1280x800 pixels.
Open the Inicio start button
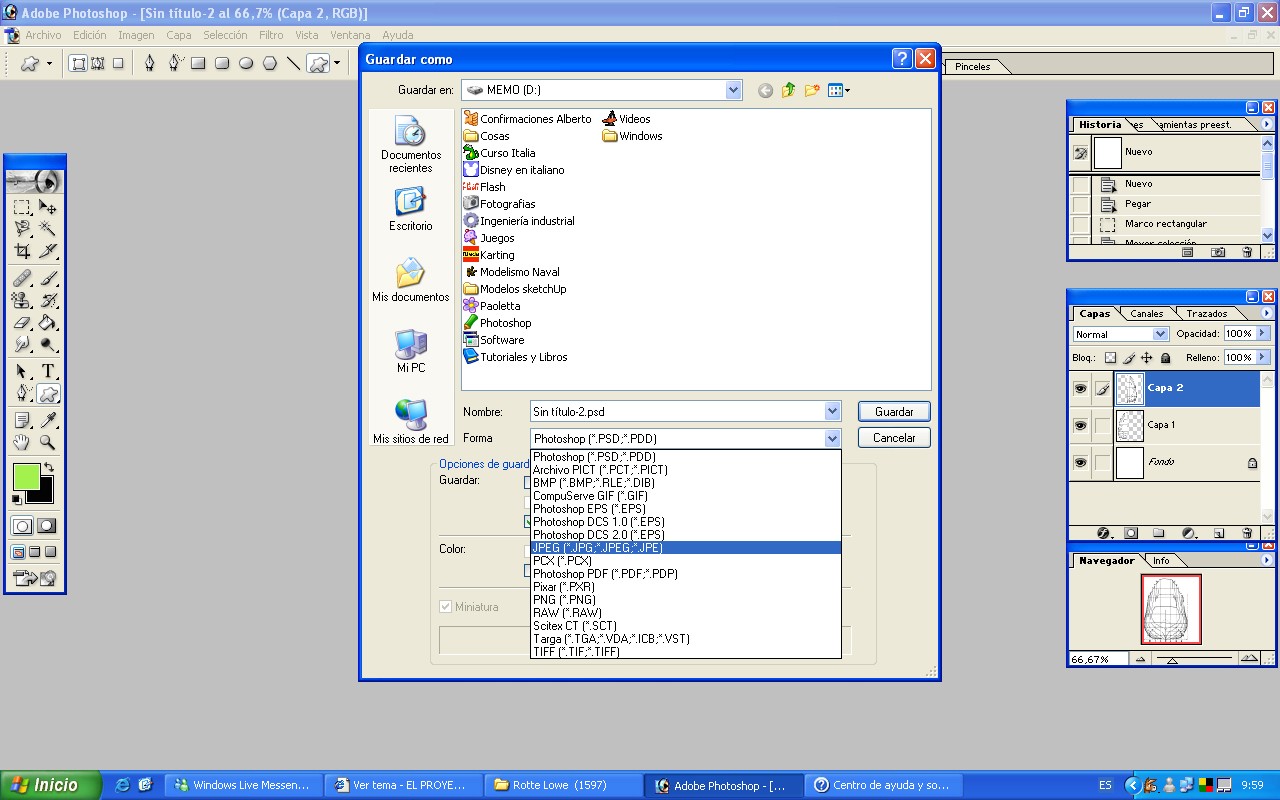click(51, 785)
